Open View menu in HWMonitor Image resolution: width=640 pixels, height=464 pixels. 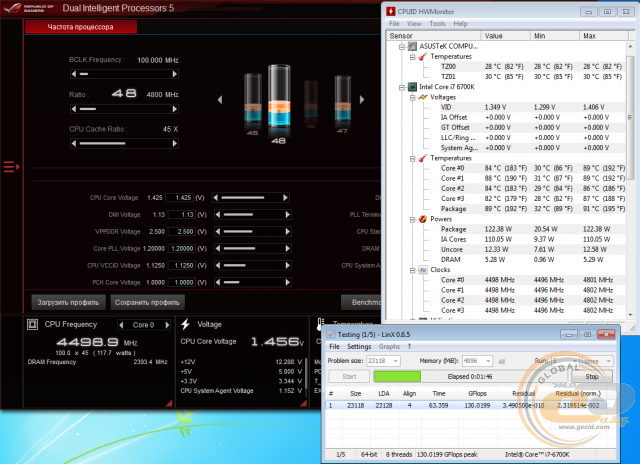(414, 24)
